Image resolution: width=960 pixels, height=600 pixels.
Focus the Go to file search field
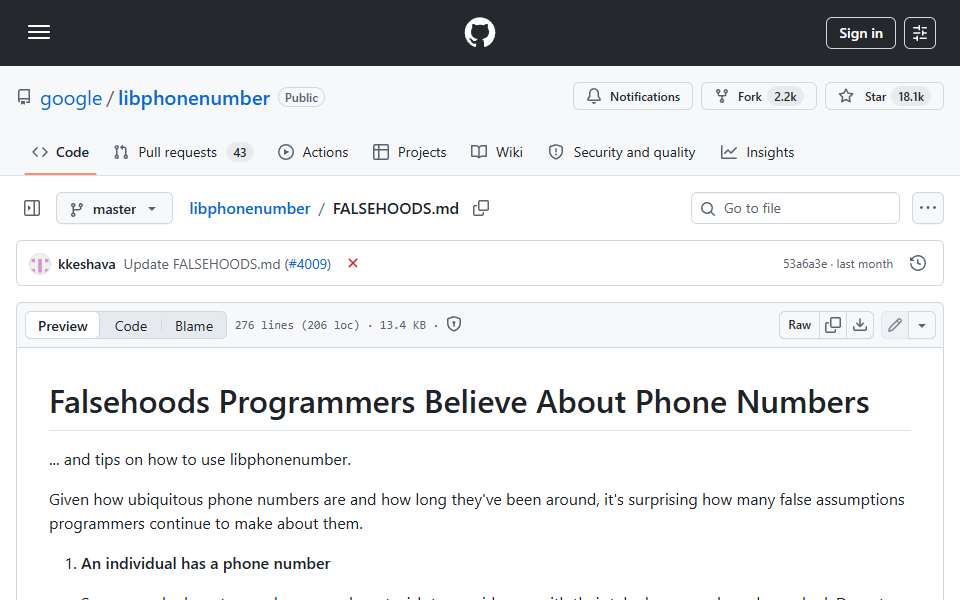[795, 208]
